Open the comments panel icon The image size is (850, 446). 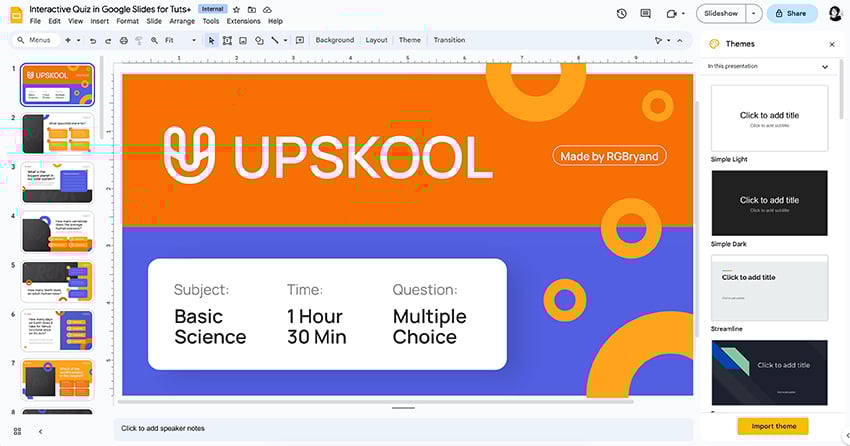pos(645,14)
